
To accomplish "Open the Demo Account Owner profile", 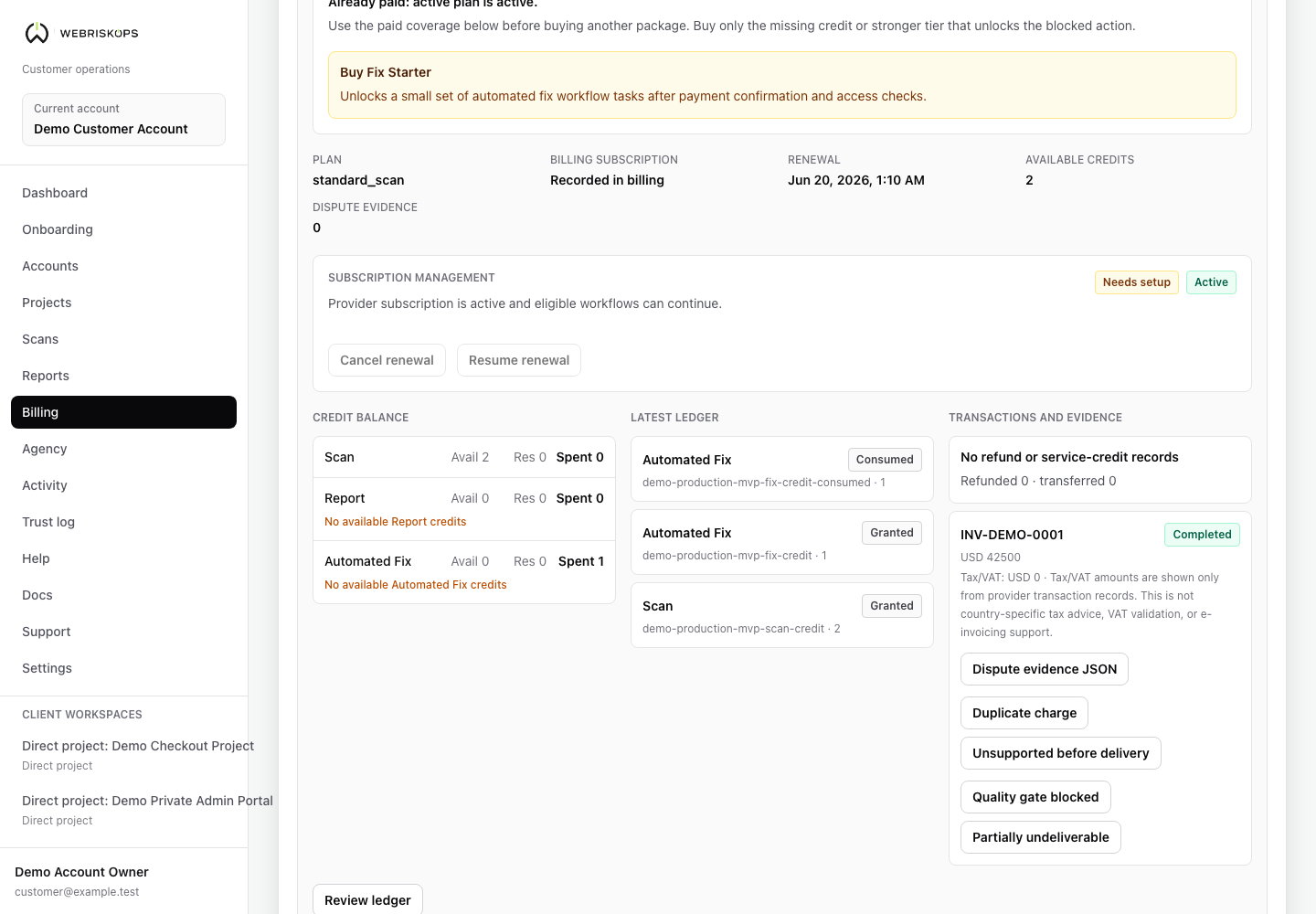I will click(81, 881).
